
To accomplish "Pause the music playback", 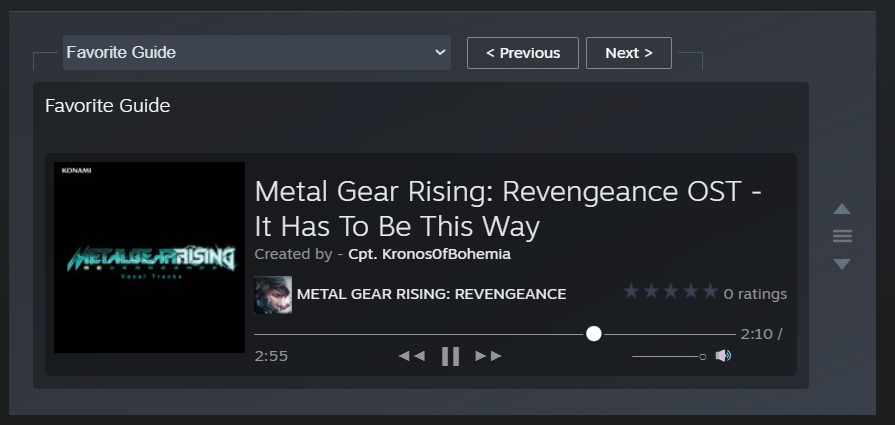I will 450,356.
